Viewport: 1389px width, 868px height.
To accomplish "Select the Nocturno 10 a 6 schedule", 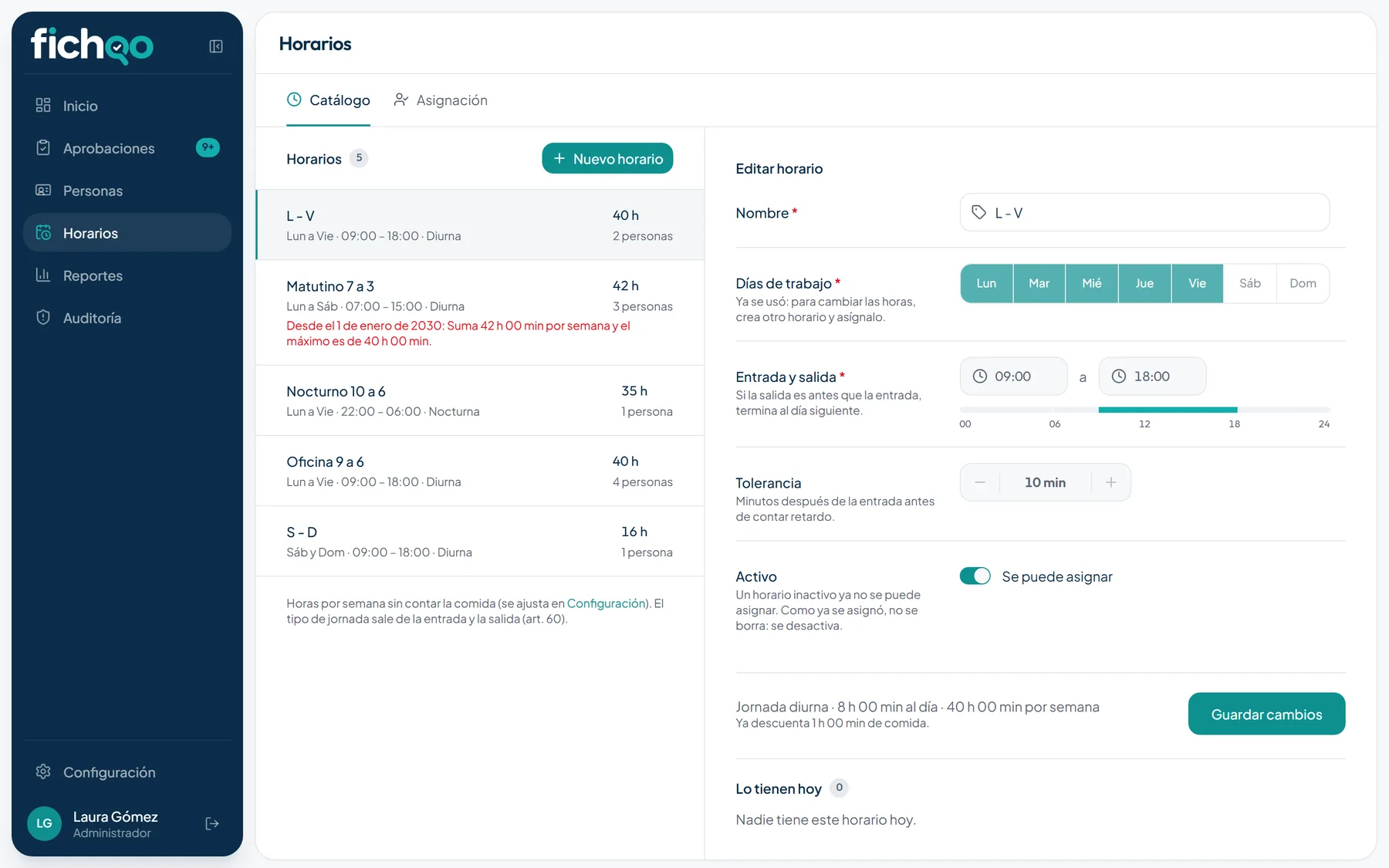I will (479, 400).
